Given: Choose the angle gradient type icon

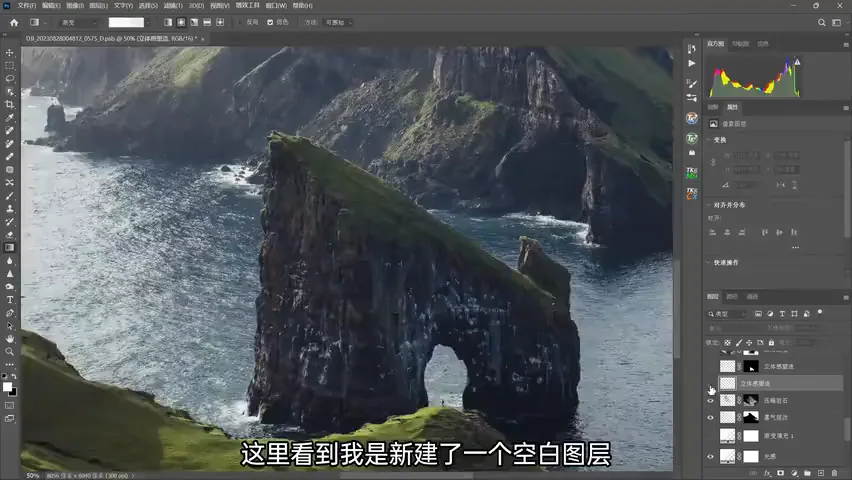Looking at the screenshot, I should point(194,22).
